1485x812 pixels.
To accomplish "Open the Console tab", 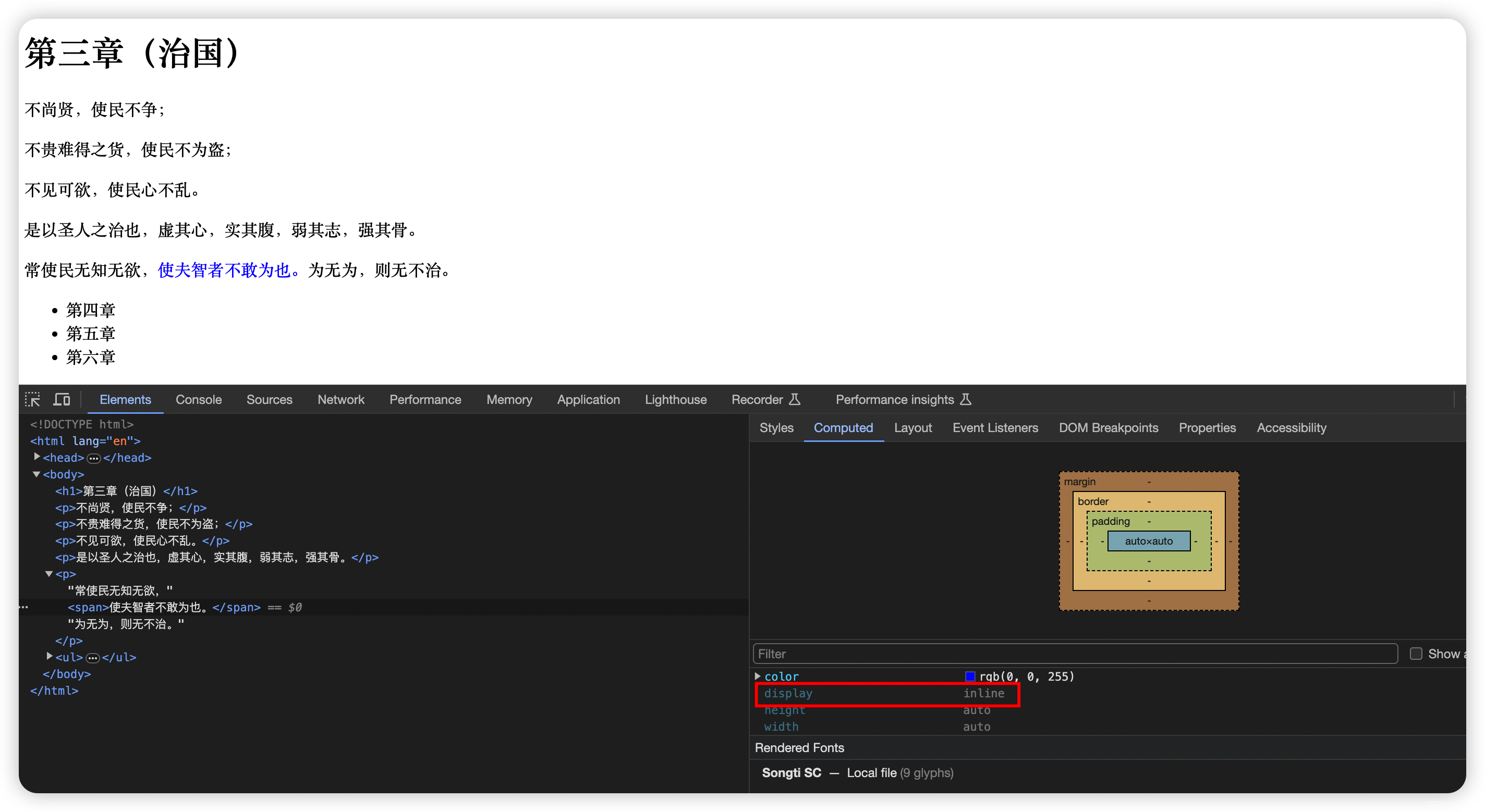I will point(198,399).
